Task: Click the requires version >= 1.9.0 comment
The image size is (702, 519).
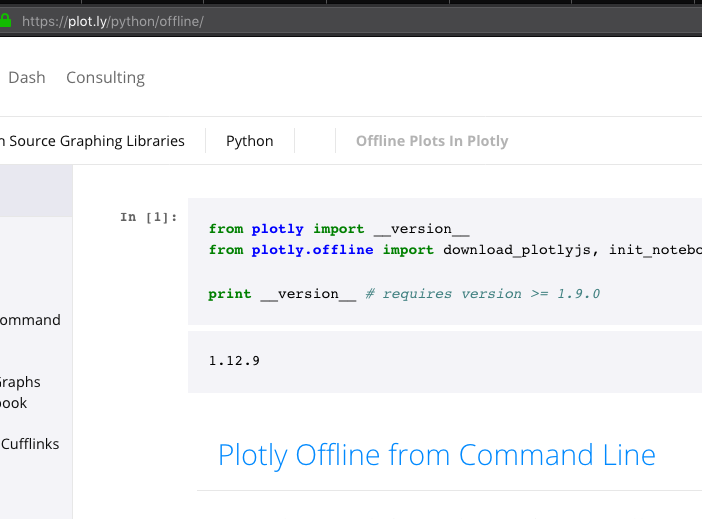Action: tap(483, 294)
